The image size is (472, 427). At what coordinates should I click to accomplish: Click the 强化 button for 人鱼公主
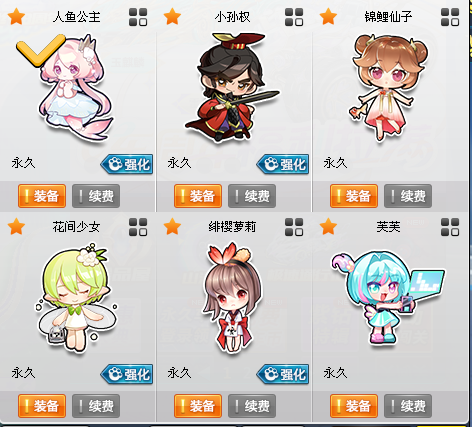(127, 164)
